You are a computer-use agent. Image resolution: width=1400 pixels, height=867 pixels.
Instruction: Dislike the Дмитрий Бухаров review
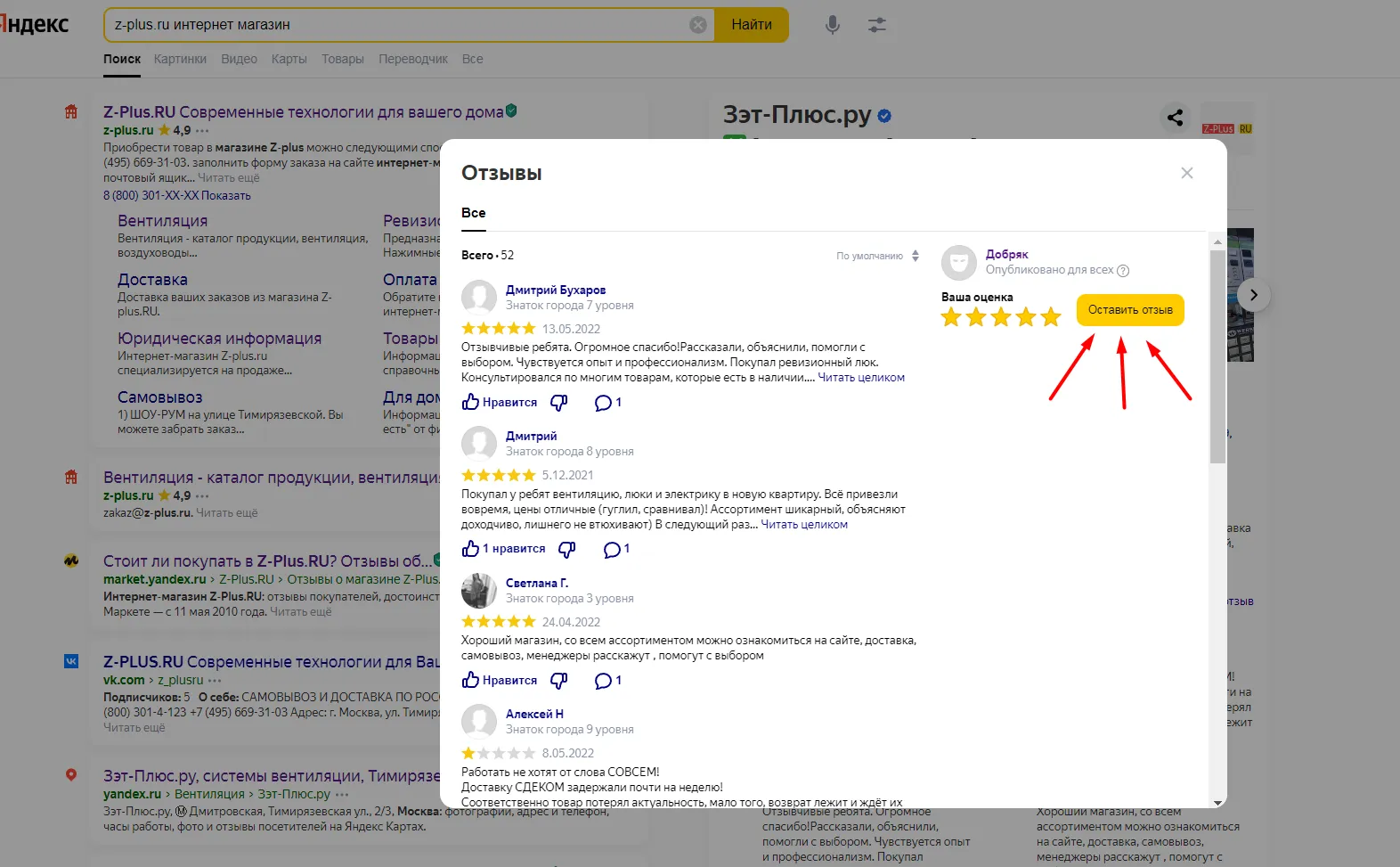pos(558,403)
